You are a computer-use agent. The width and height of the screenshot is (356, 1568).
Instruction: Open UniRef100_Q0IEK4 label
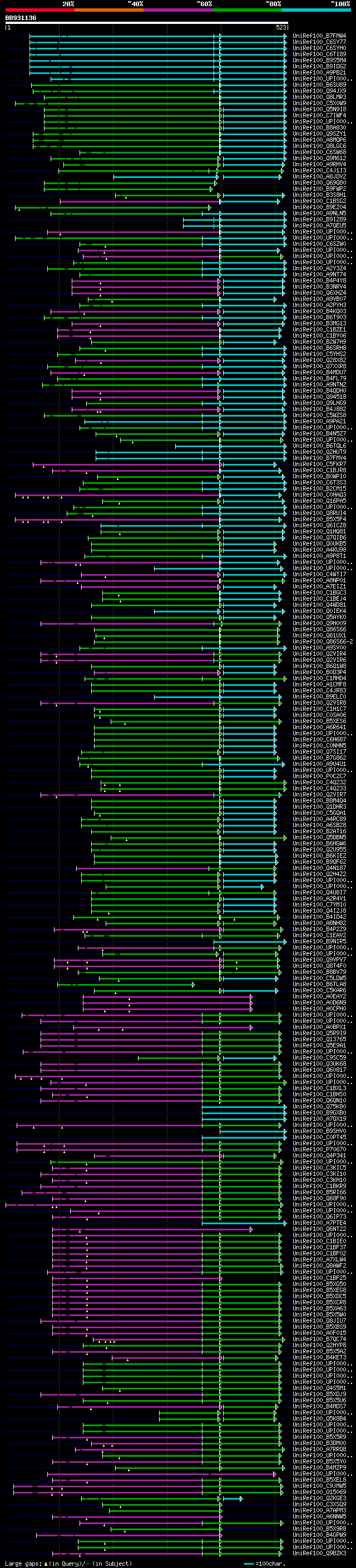coord(319,611)
